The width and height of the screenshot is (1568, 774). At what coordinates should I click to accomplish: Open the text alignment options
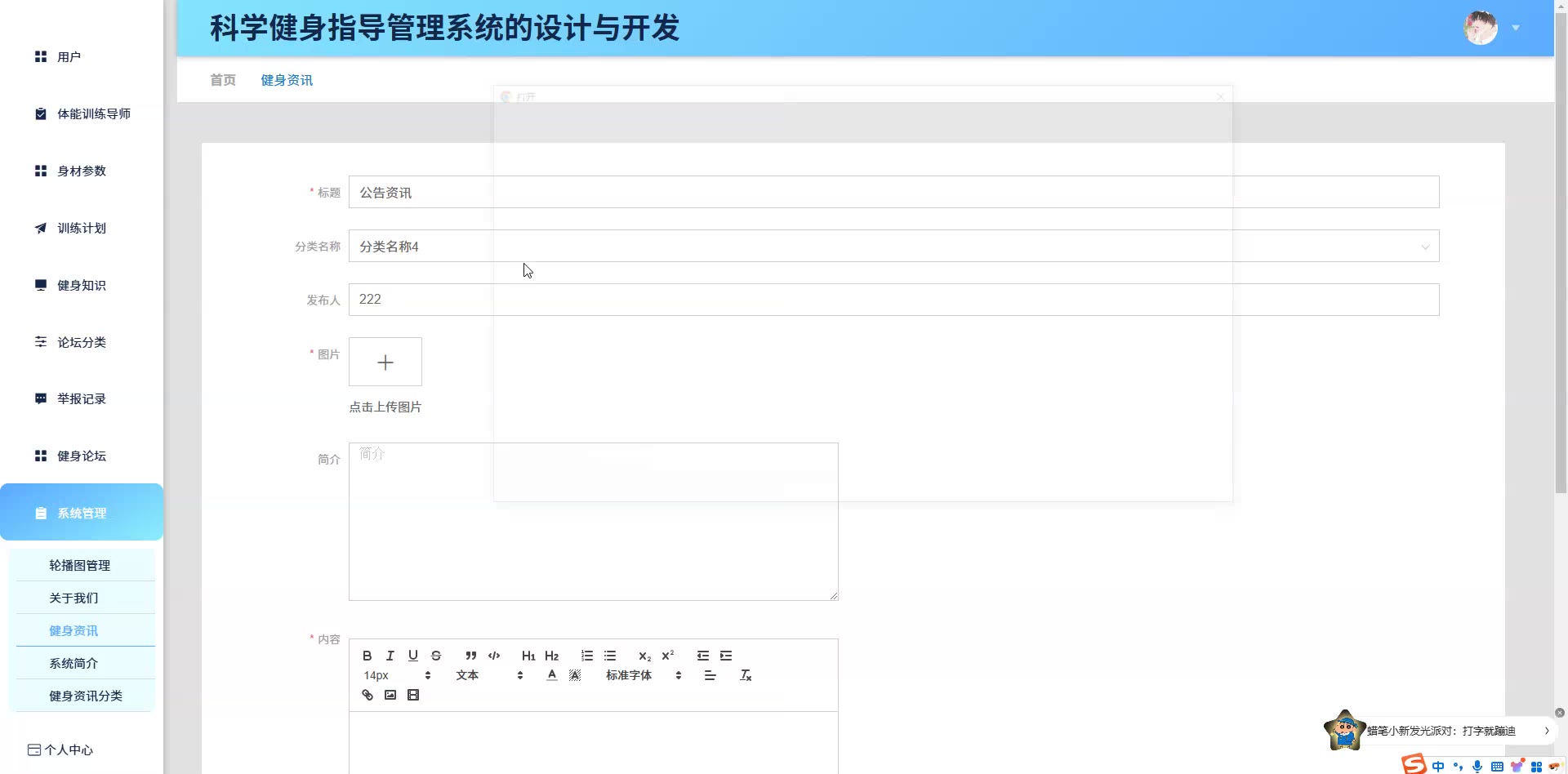[710, 675]
